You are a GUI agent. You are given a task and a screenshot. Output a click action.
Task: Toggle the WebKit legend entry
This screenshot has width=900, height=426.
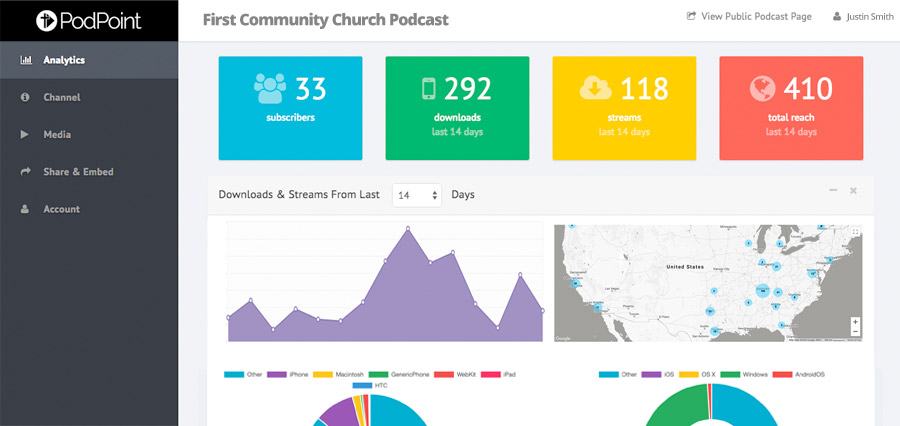[x=453, y=374]
